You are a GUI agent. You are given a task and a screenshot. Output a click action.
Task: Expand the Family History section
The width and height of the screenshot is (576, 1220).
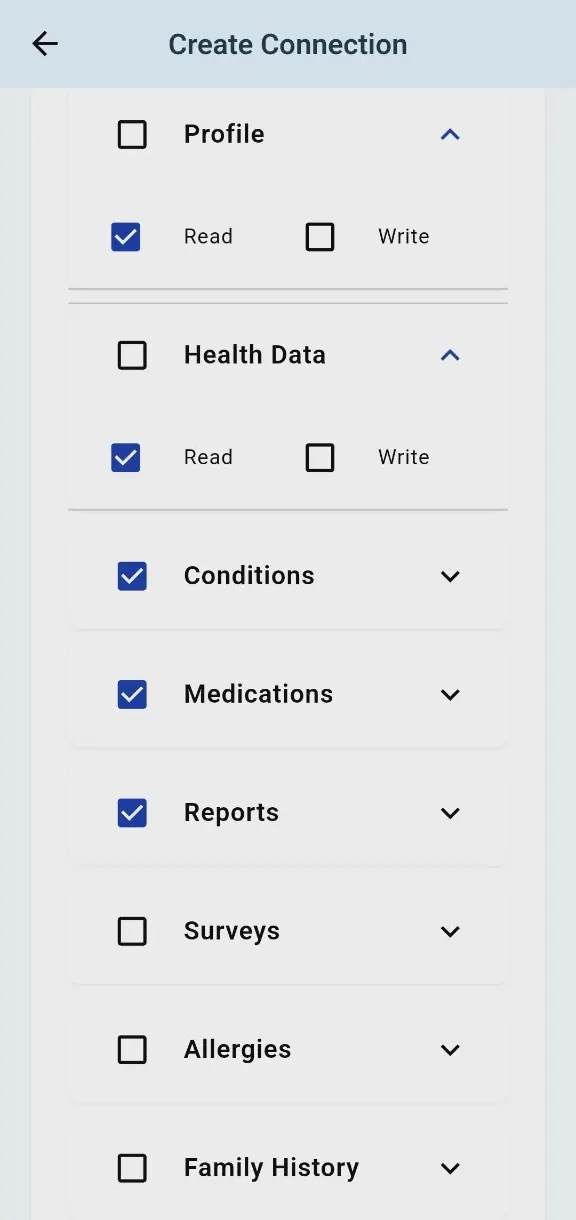pyautogui.click(x=450, y=1168)
